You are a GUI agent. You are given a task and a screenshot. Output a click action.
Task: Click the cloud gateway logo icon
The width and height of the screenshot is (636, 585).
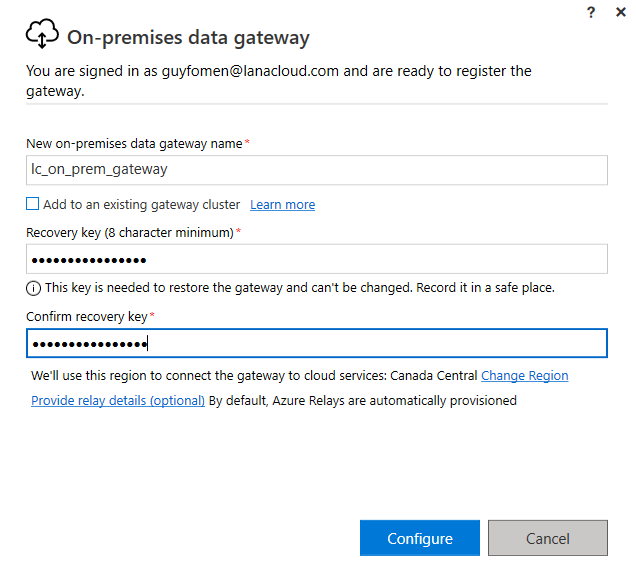point(42,34)
